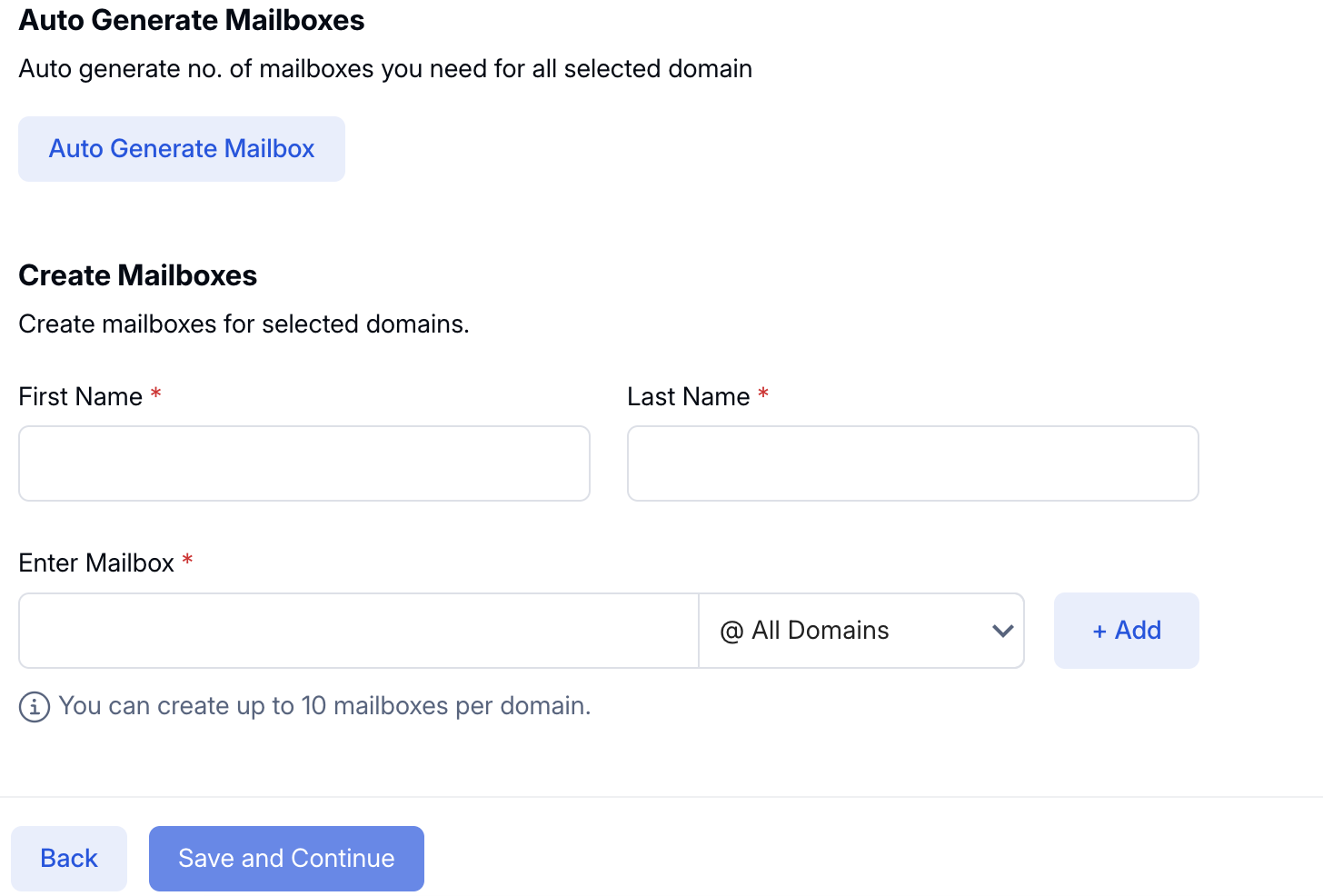Open the All Domains dropdown
1323x896 pixels.
tap(860, 631)
